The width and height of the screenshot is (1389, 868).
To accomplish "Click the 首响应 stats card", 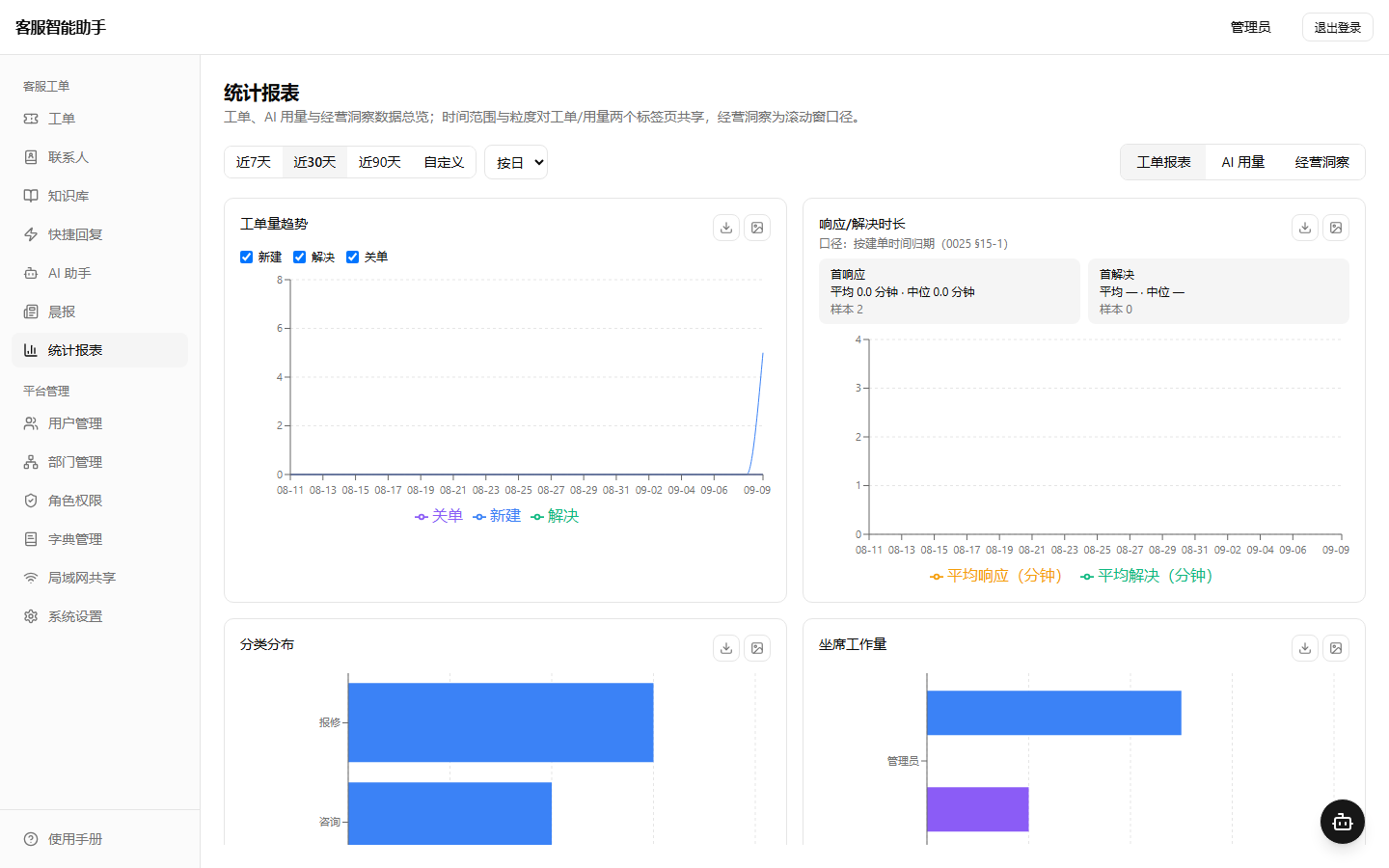I will pyautogui.click(x=949, y=291).
